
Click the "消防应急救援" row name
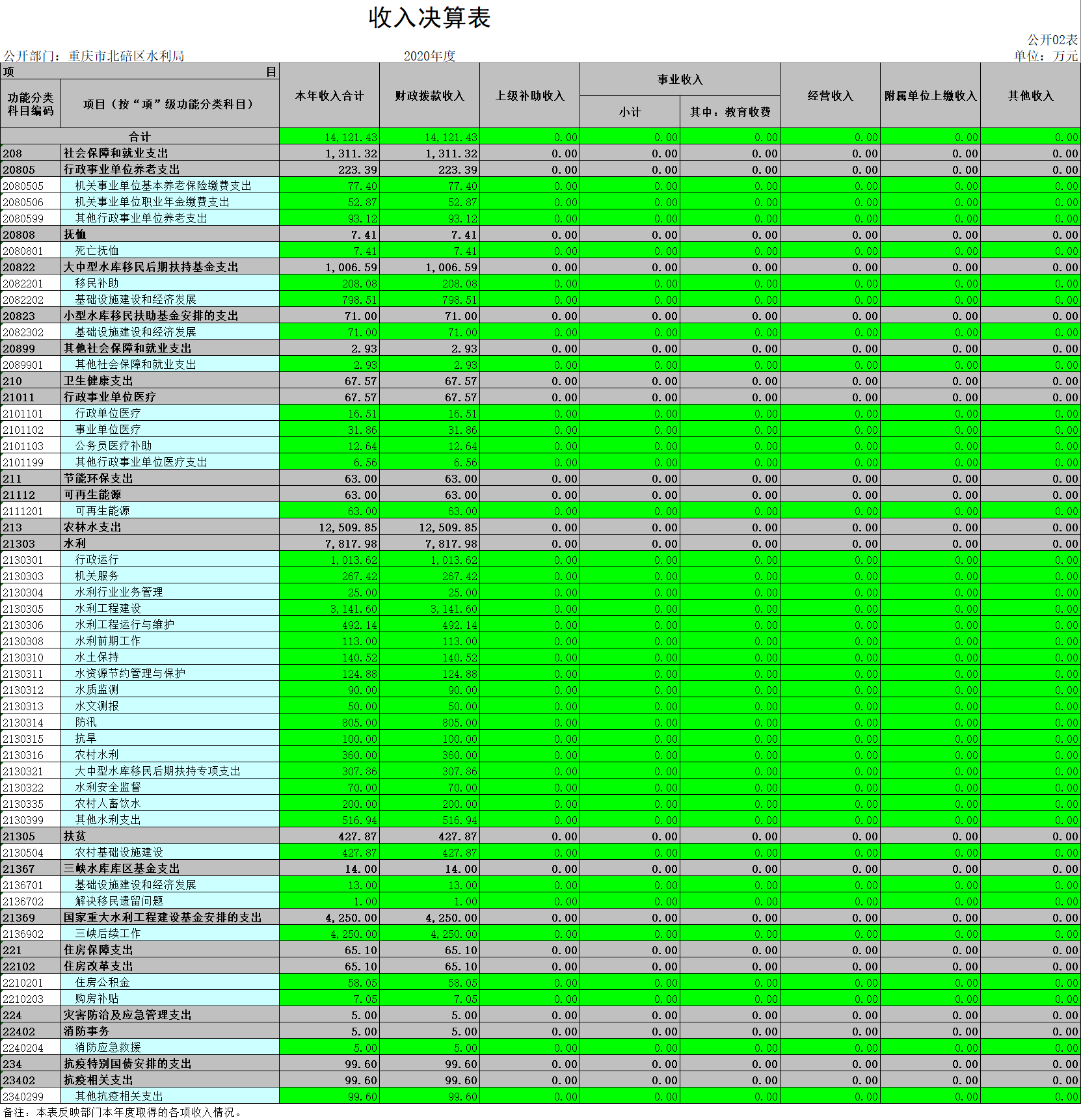tap(108, 1047)
